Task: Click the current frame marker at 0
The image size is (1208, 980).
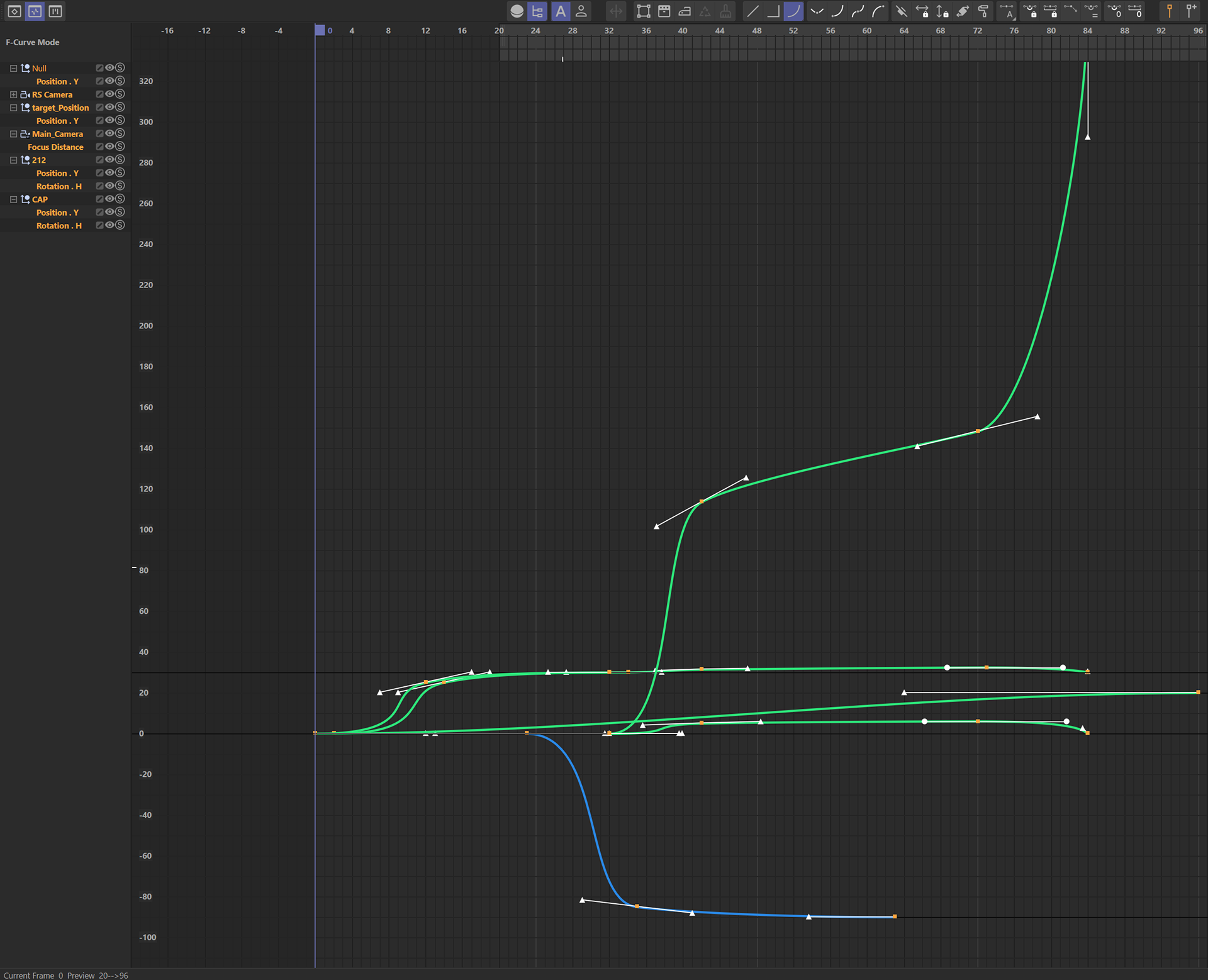Action: tap(320, 30)
